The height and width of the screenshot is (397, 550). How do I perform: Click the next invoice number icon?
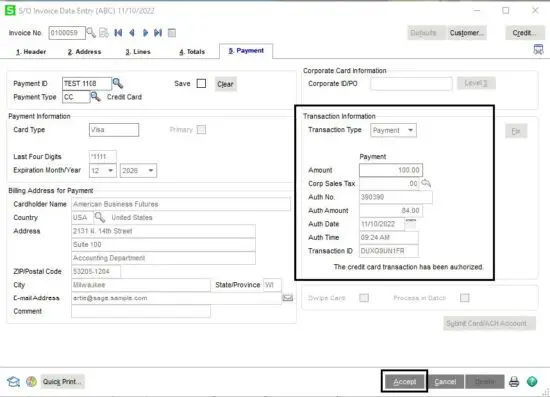click(104, 33)
